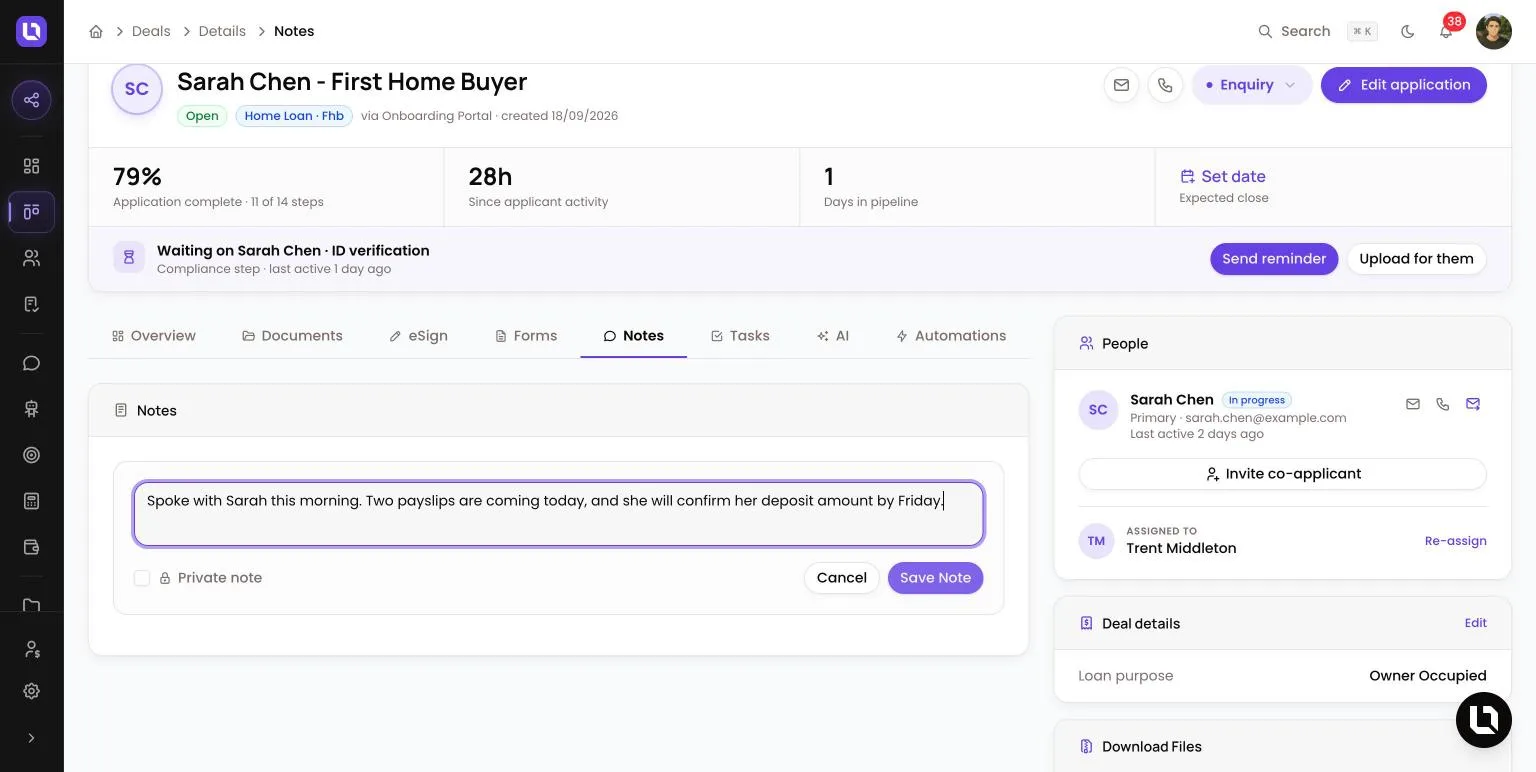1536x772 pixels.
Task: Open the checklist document icon in the sidebar
Action: tap(31, 304)
